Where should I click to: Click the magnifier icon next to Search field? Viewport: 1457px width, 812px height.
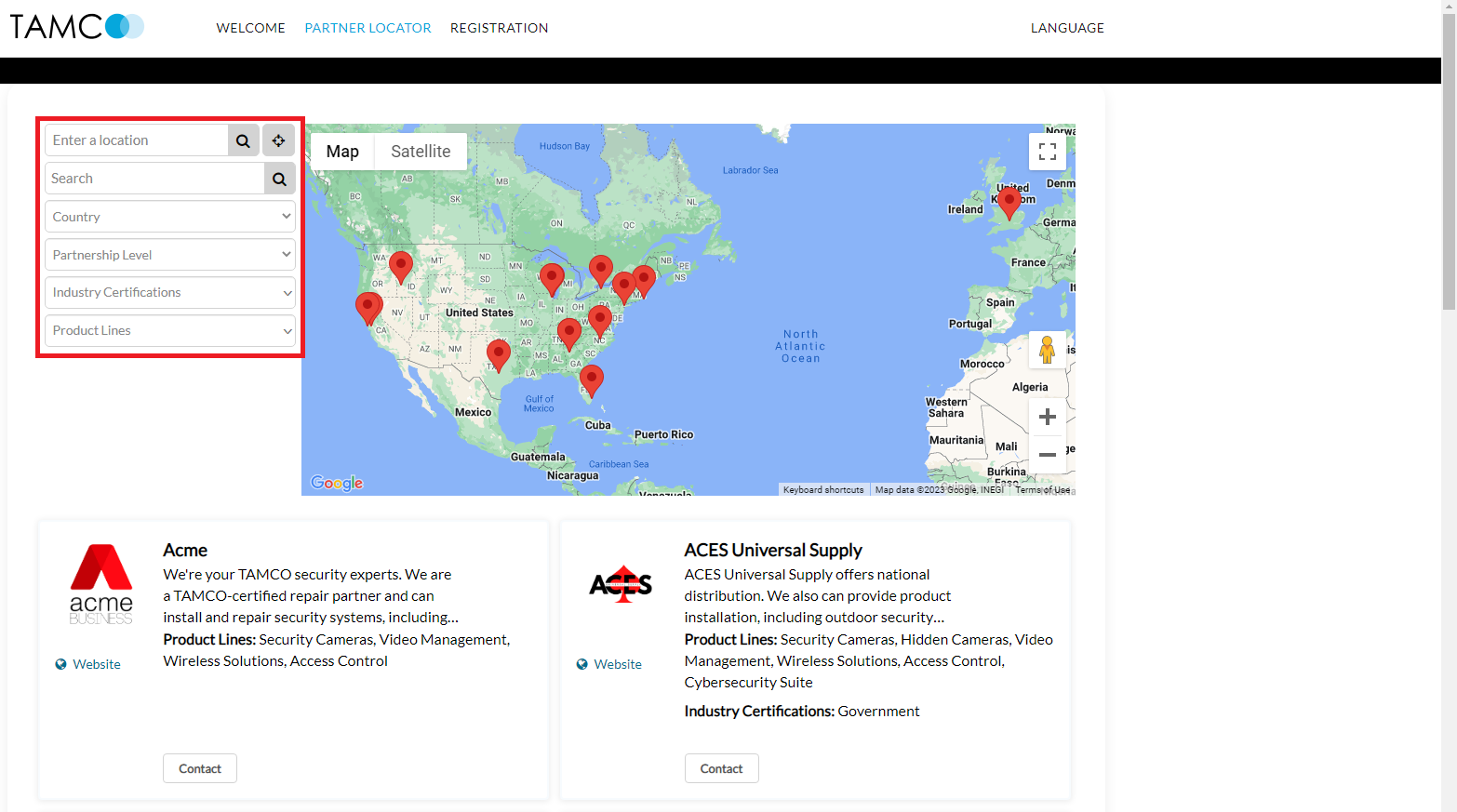point(279,178)
